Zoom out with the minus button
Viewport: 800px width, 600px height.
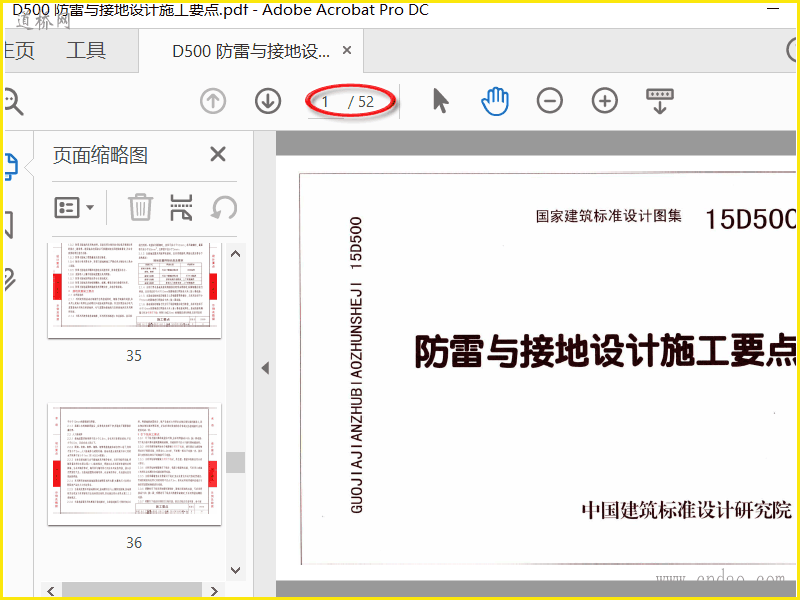pos(549,101)
